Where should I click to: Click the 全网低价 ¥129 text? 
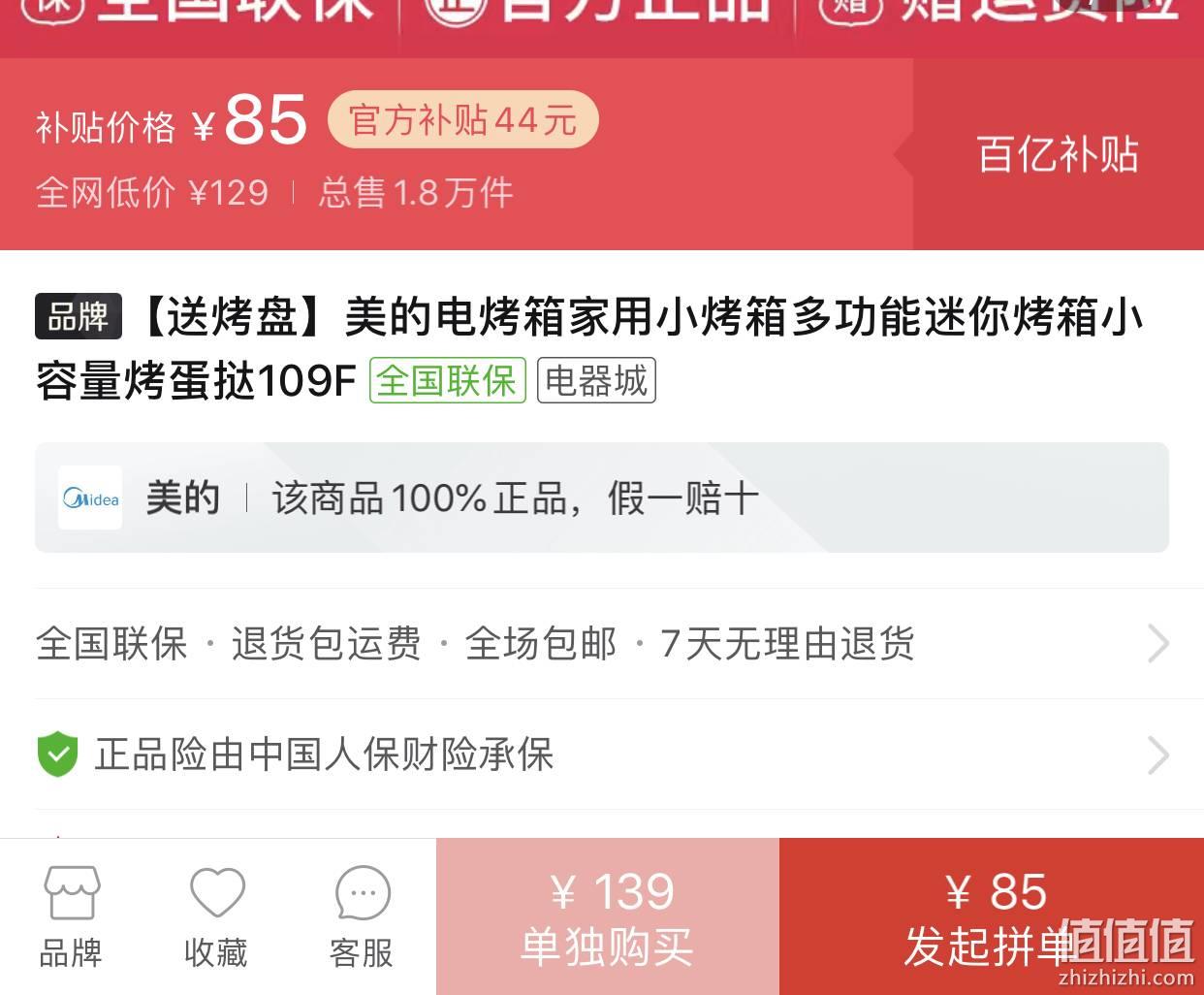point(152,192)
